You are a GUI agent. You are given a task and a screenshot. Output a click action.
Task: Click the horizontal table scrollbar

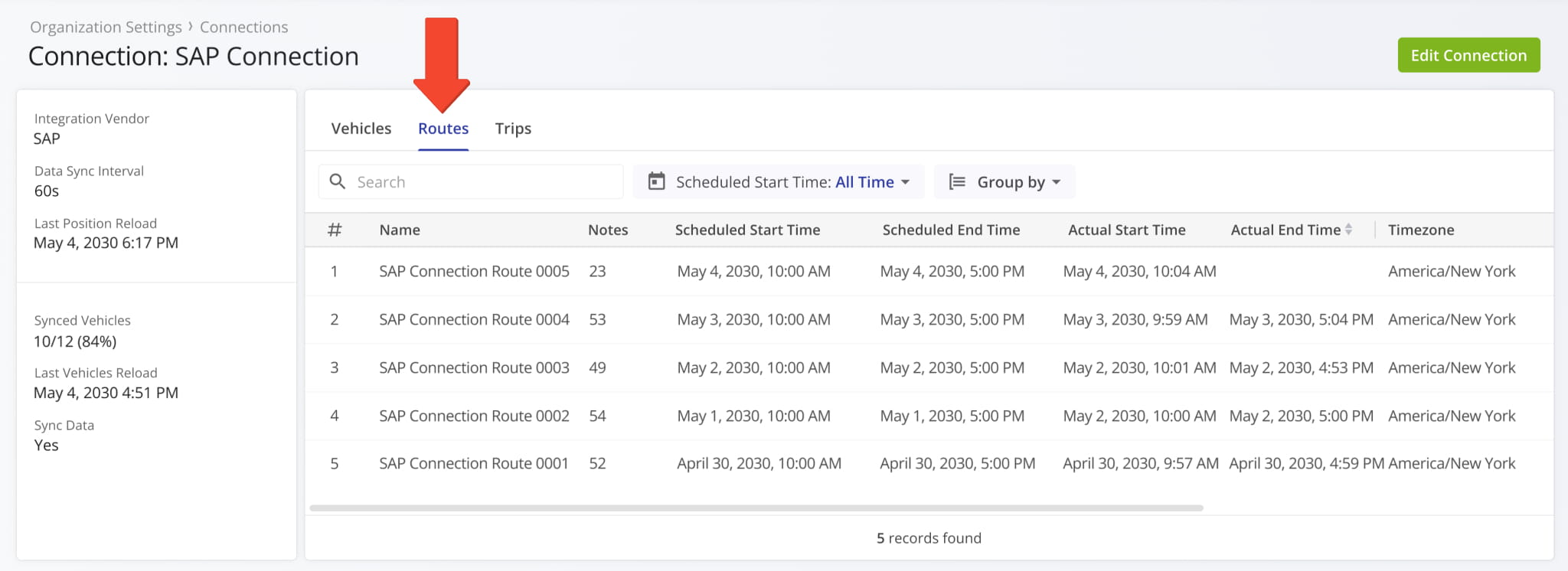(756, 508)
